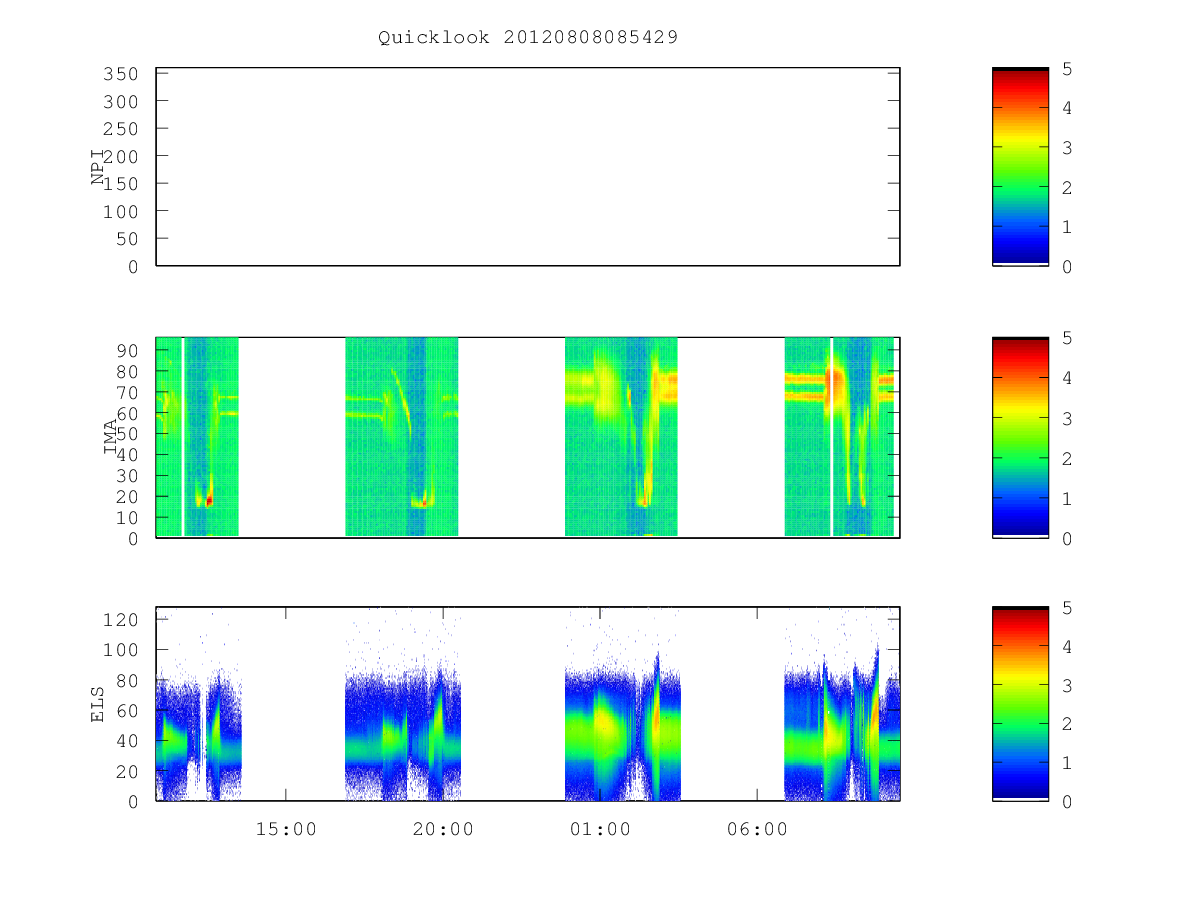Image resolution: width=1200 pixels, height=900 pixels.
Task: Click the 90 tick on IMA axis
Action: (x=127, y=350)
